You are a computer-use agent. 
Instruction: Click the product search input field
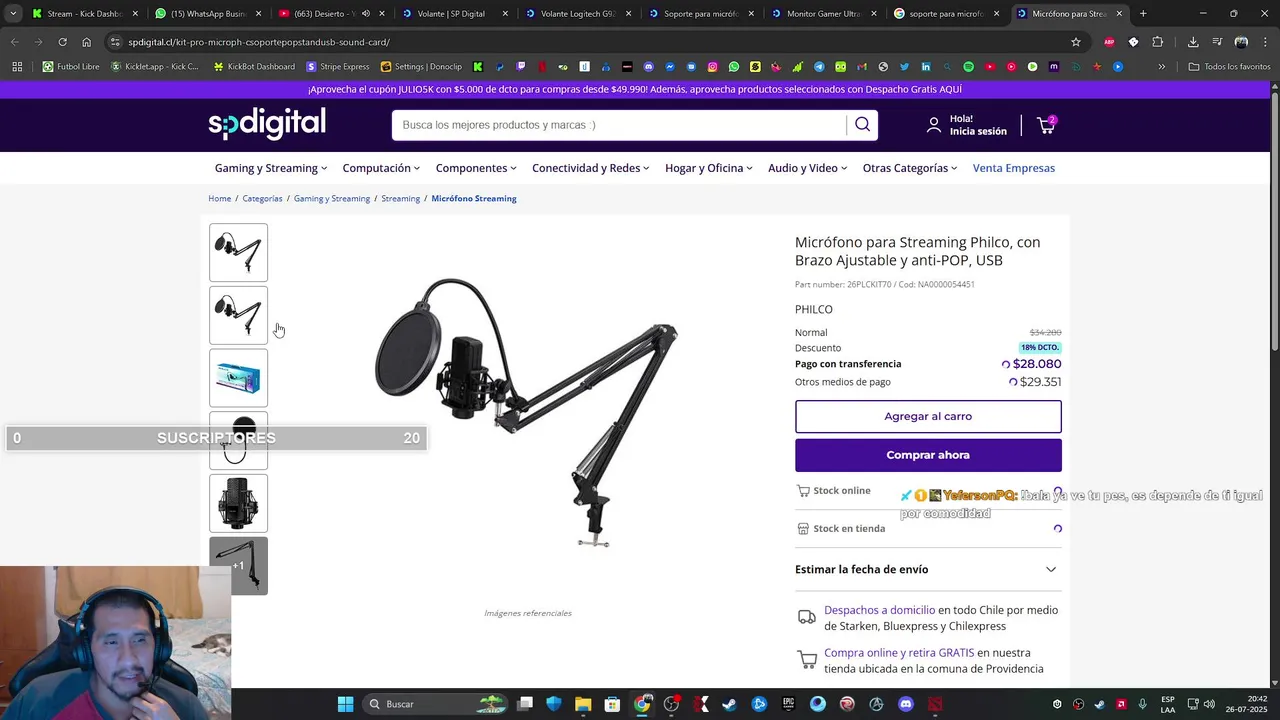620,125
